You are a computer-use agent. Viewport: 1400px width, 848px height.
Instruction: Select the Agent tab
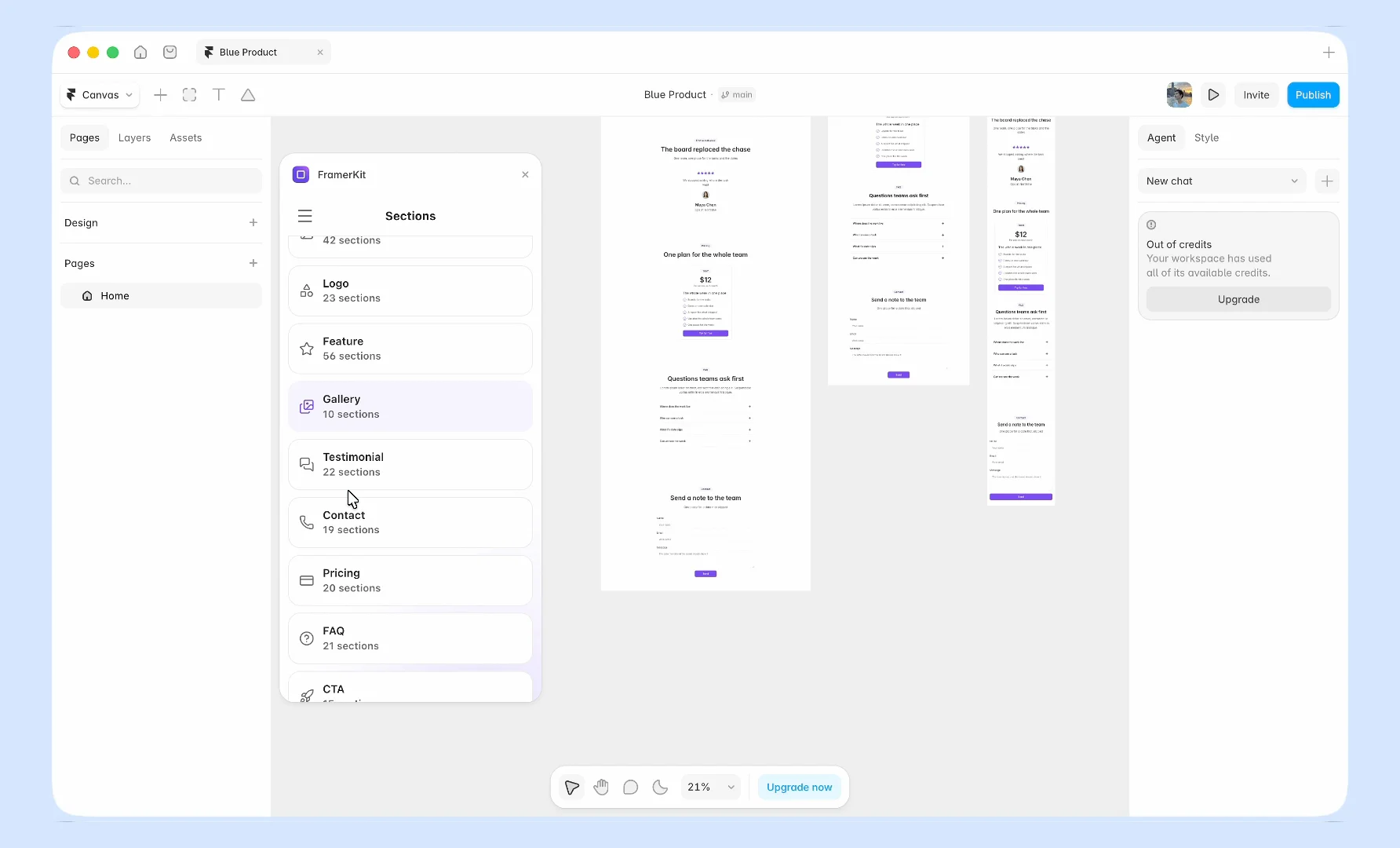[x=1161, y=137]
